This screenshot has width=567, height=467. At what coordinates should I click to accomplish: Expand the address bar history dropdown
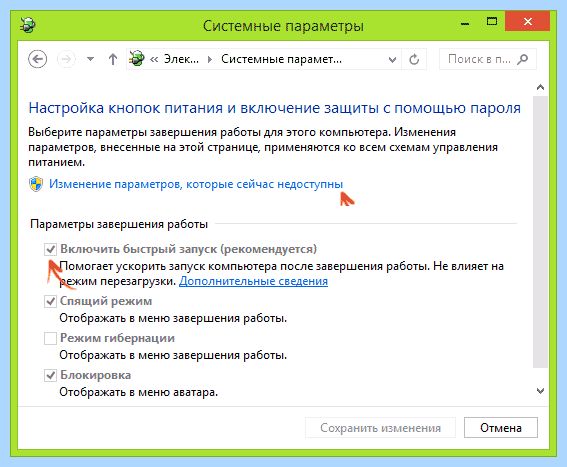tap(392, 59)
